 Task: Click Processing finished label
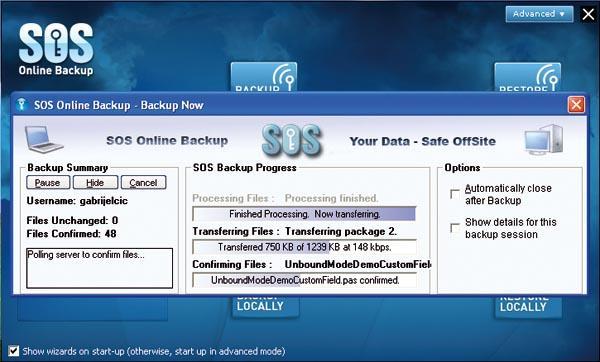[x=331, y=198]
